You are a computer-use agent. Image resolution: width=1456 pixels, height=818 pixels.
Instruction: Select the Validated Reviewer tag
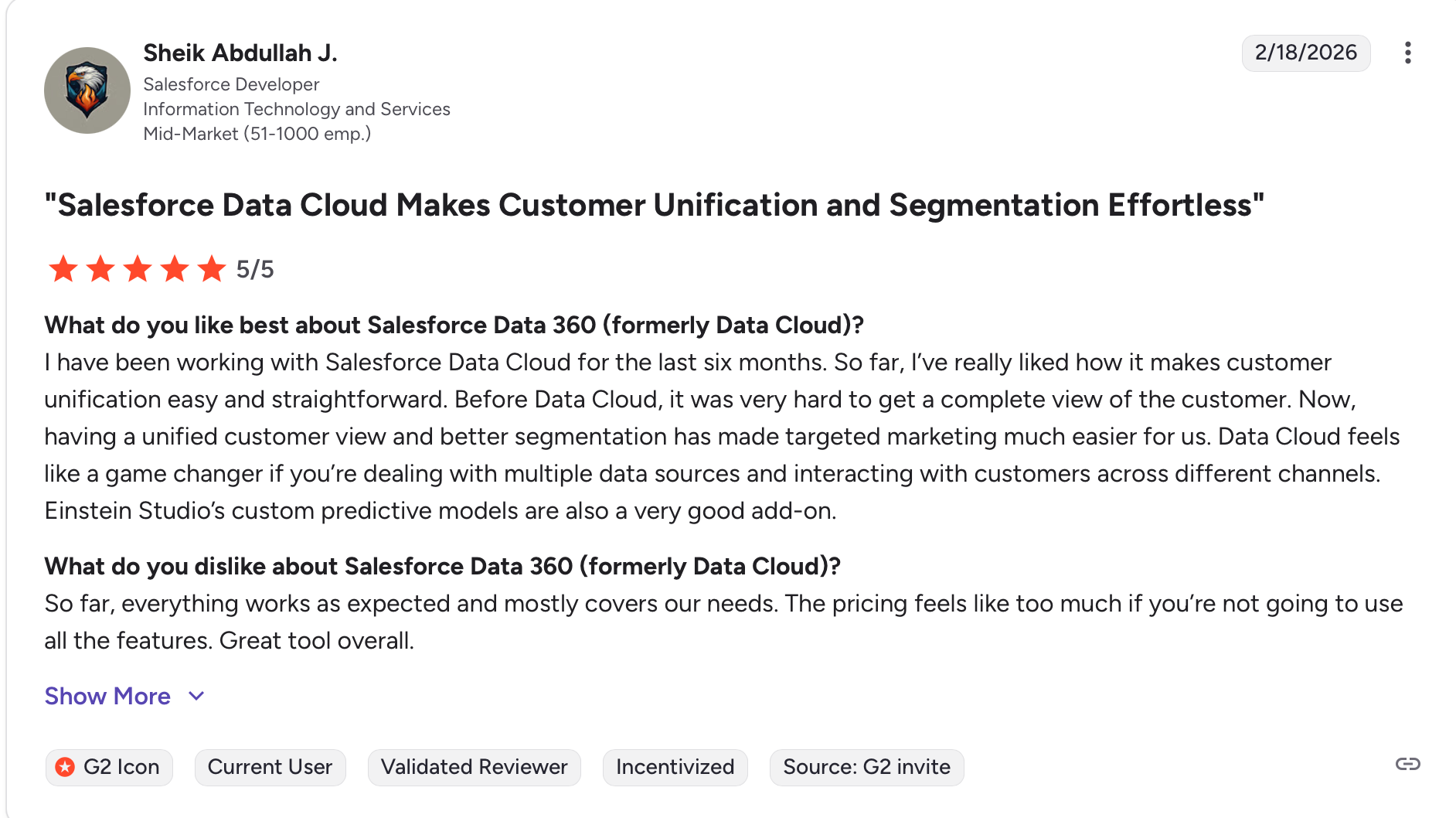pyautogui.click(x=474, y=767)
